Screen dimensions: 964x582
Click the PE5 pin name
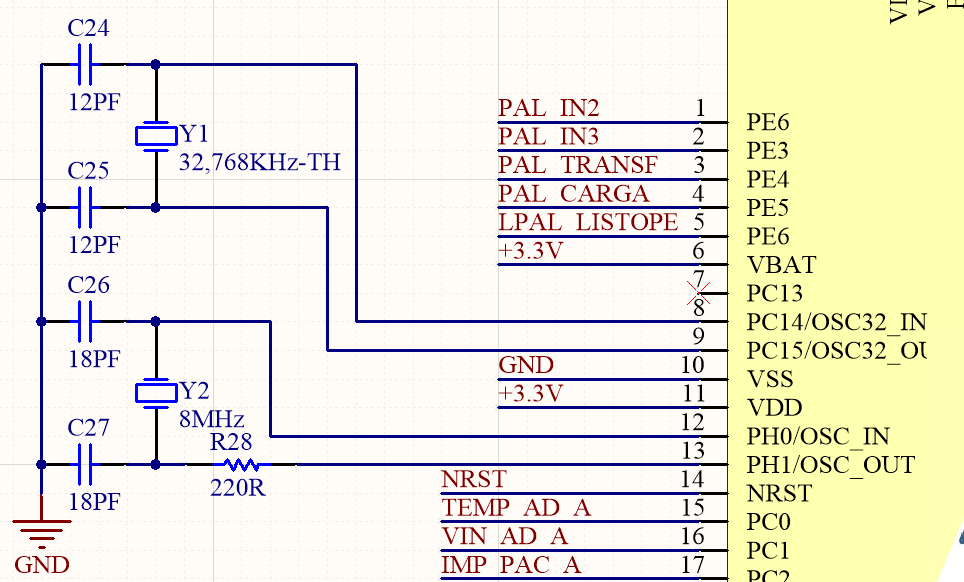[768, 208]
